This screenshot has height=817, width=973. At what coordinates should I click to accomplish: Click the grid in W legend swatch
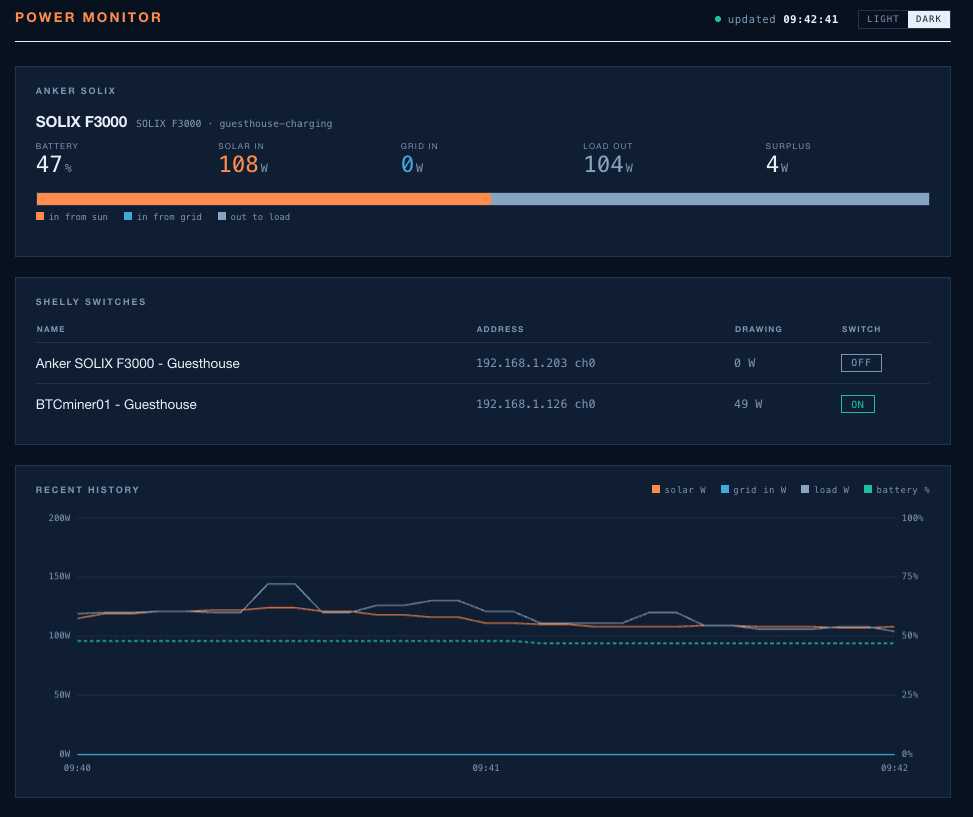[x=725, y=489]
